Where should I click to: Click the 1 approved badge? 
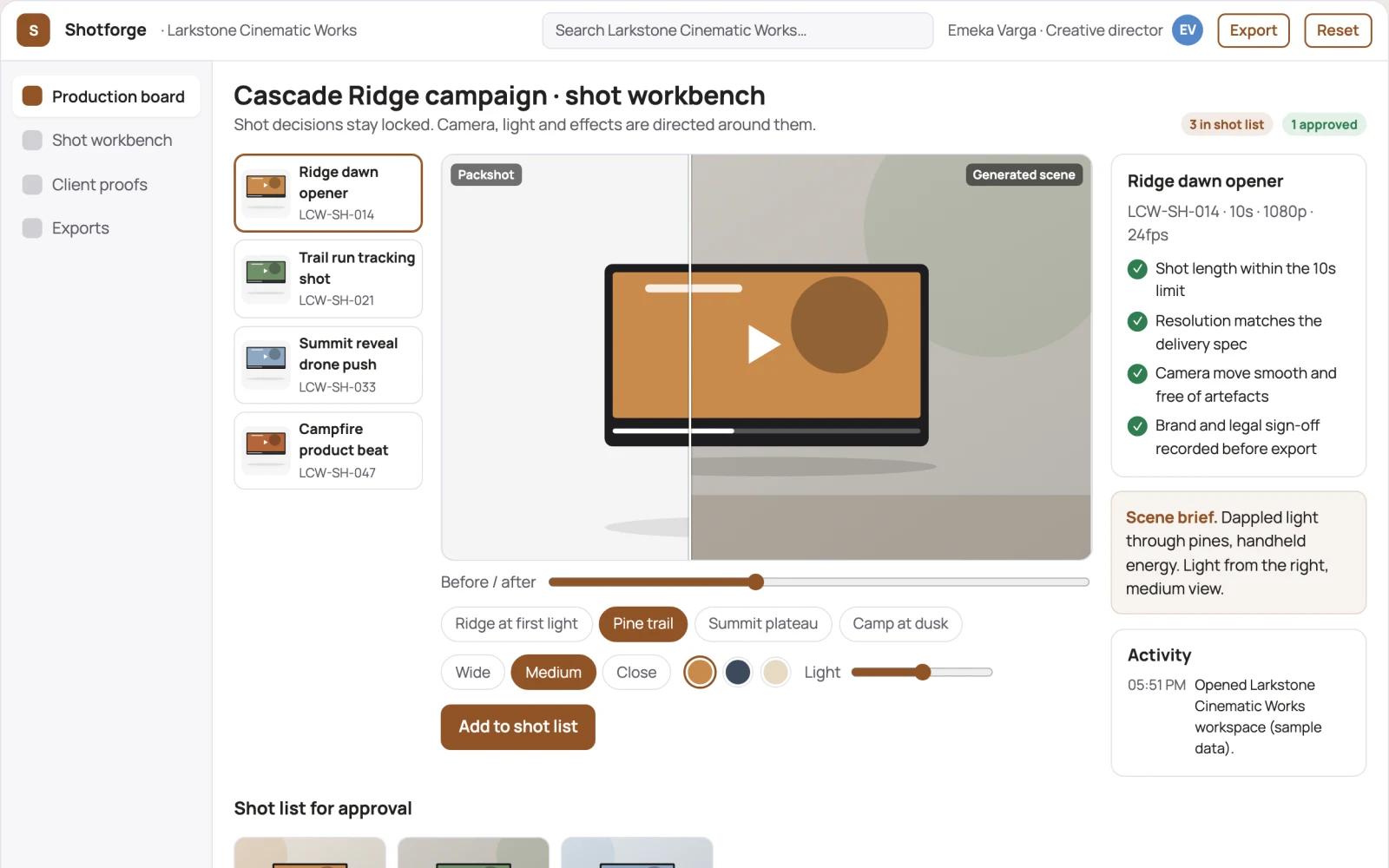(1324, 124)
